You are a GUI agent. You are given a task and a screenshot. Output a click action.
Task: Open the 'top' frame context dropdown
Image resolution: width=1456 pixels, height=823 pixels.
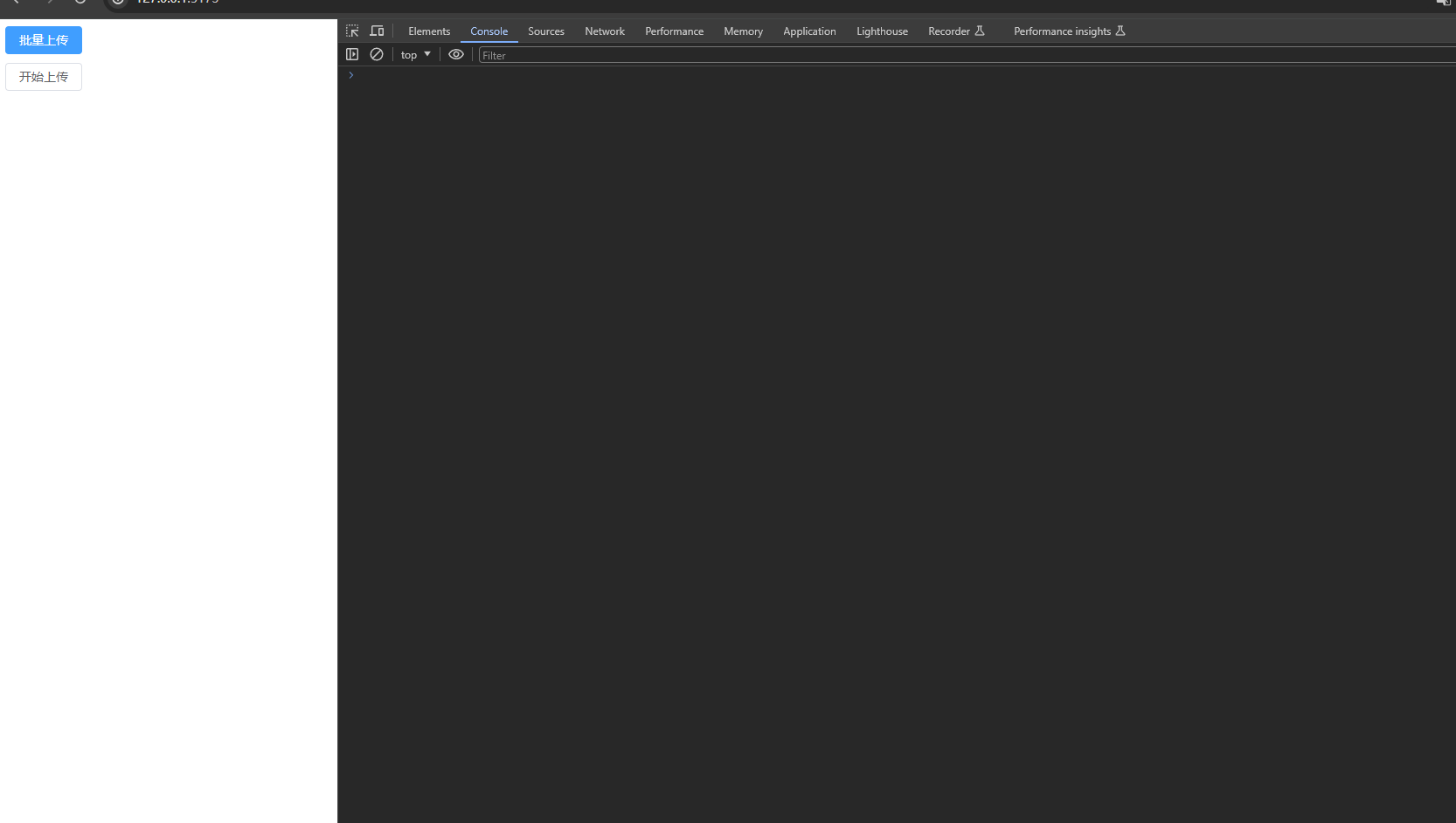click(x=415, y=54)
